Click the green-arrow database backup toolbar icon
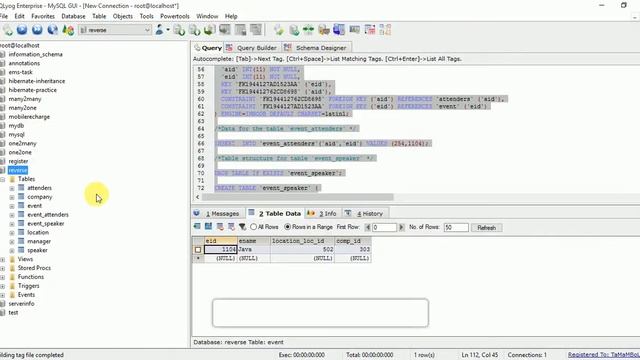 209,30
